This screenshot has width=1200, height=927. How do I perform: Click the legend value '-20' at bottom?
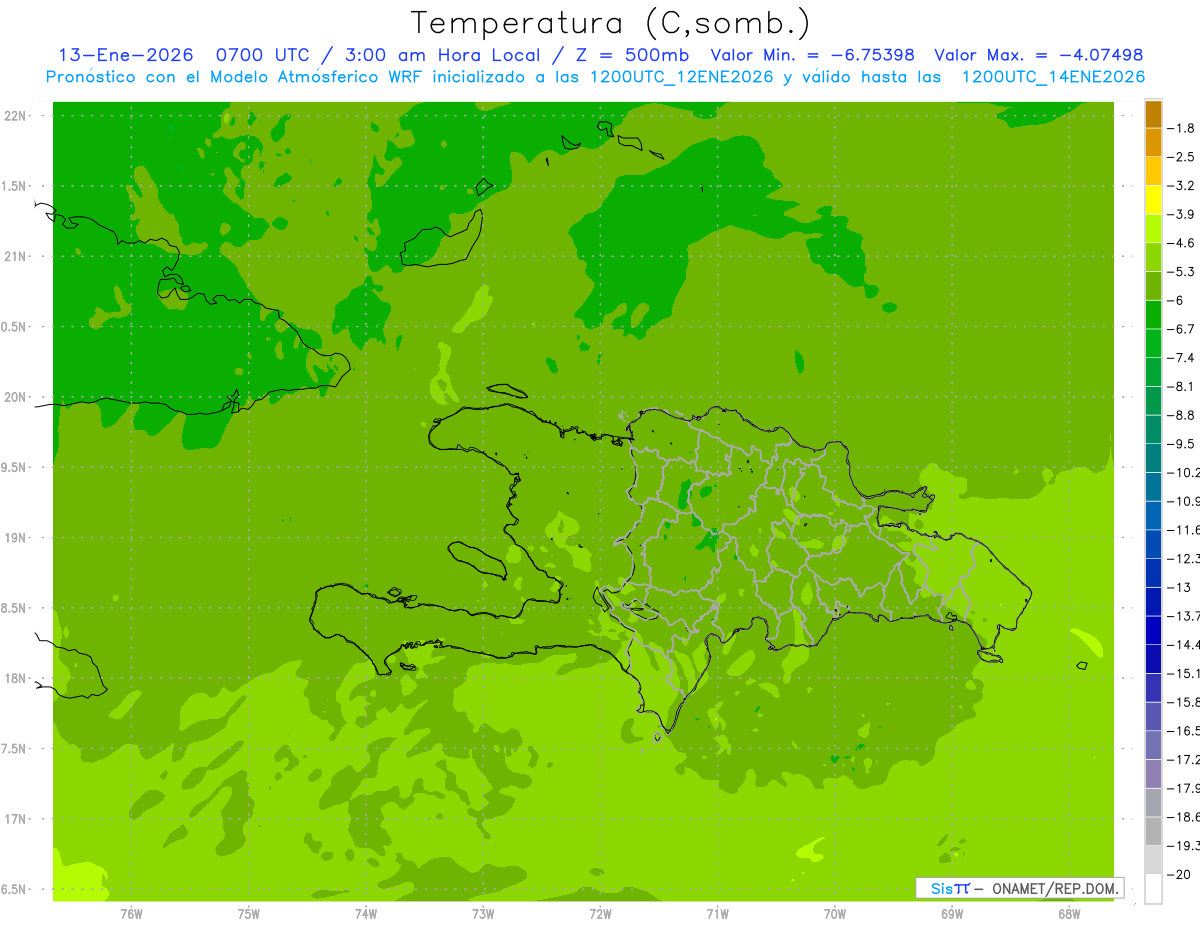pyautogui.click(x=1179, y=875)
